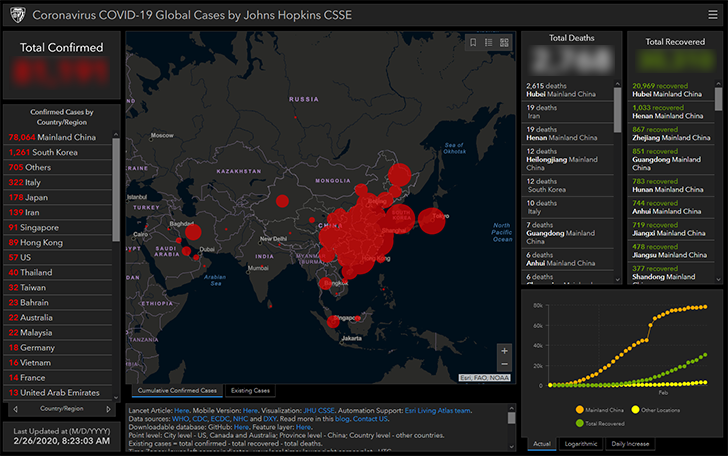
Task: Select 783 recovered Hunan entry
Action: pos(671,185)
